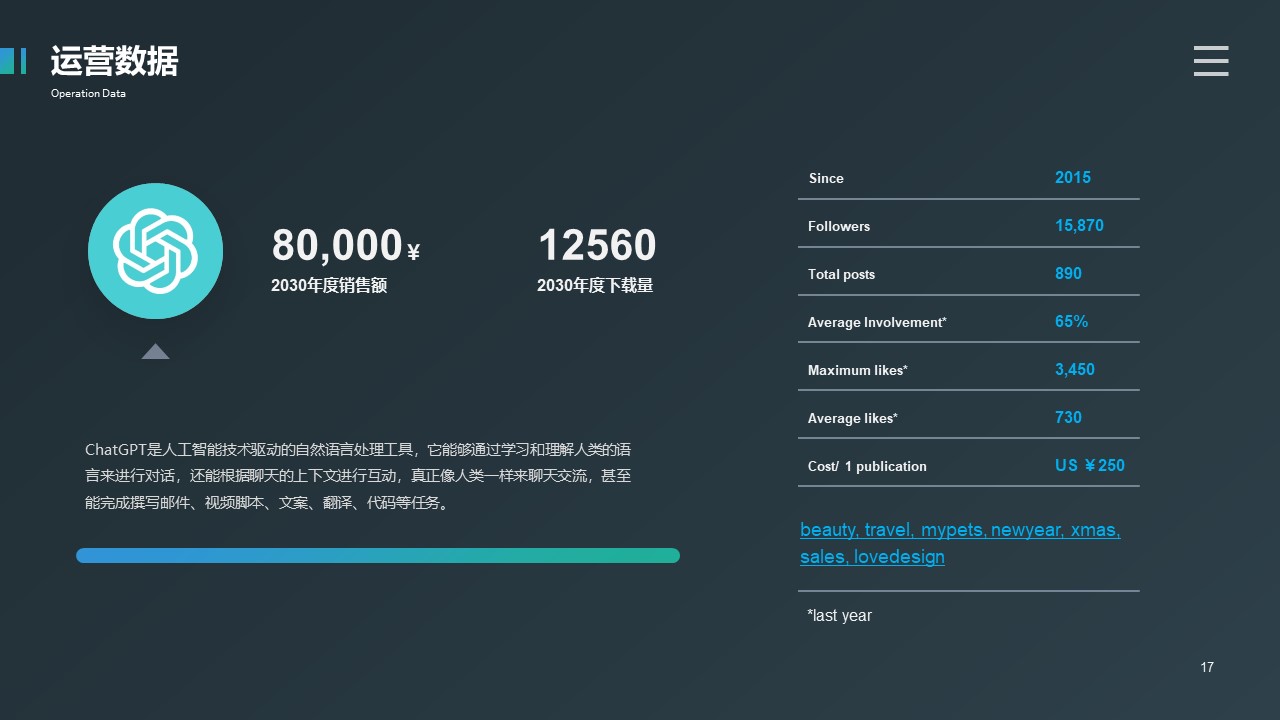The width and height of the screenshot is (1280, 720).
Task: Select the Operation Data subtitle
Action: pos(88,94)
